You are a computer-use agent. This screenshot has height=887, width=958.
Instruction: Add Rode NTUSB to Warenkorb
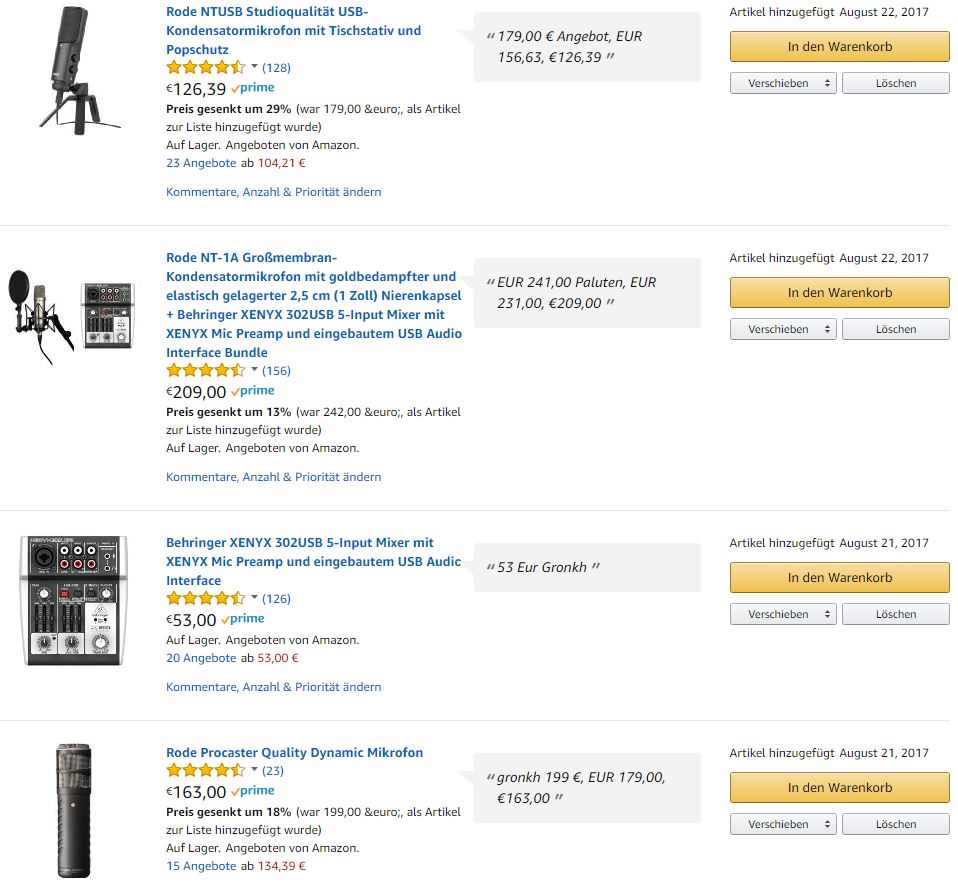tap(839, 47)
